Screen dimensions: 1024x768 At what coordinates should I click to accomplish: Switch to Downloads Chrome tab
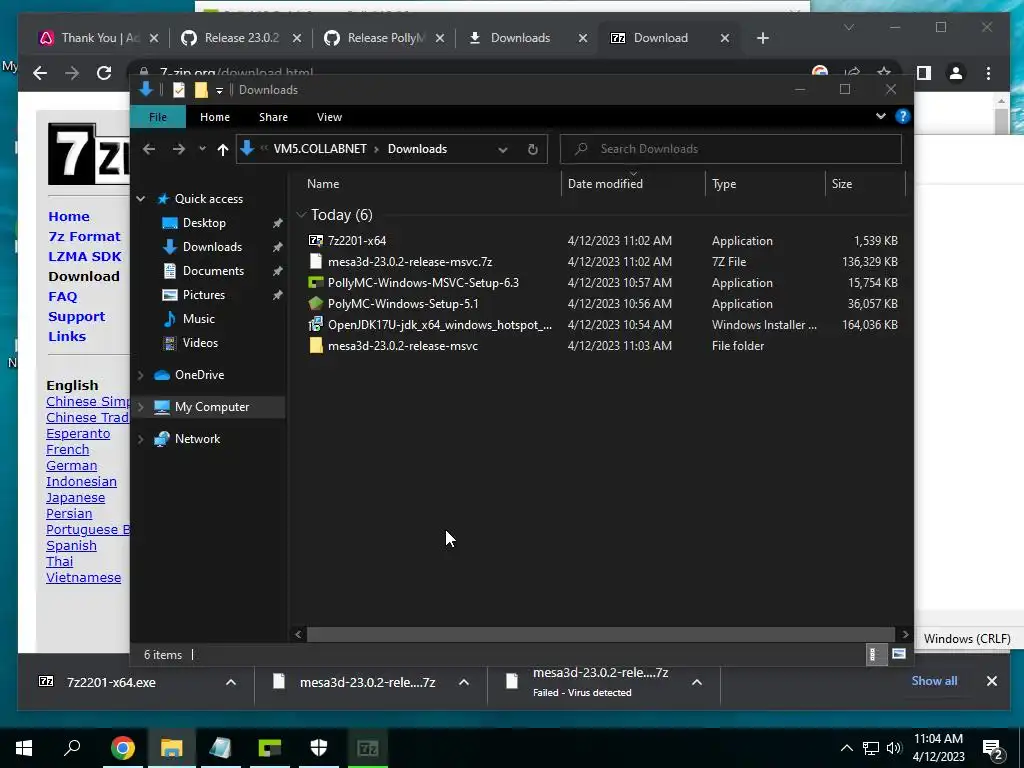(x=526, y=38)
